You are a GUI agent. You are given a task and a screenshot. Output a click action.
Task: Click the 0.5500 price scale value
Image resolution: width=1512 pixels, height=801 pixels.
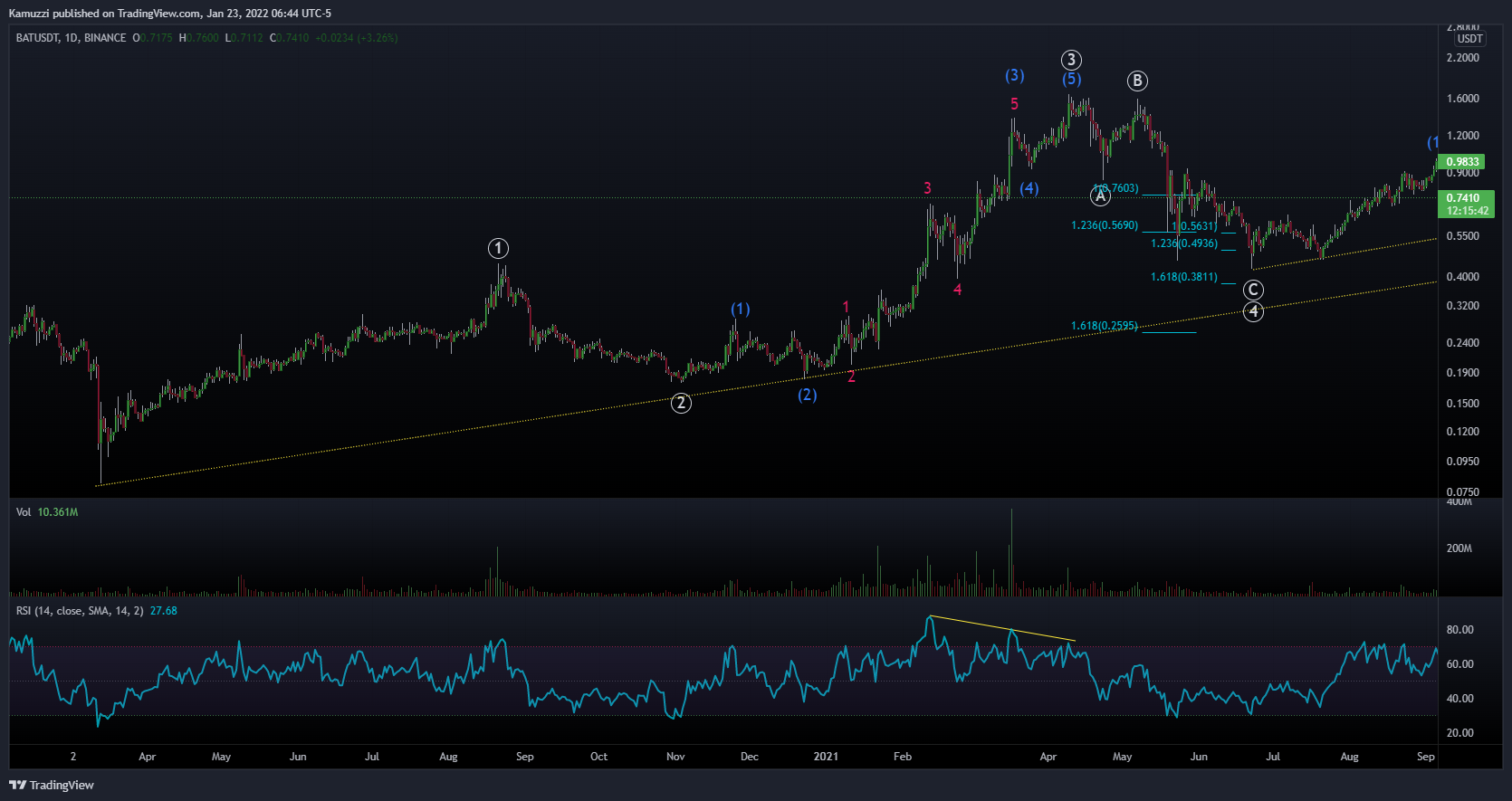[1462, 236]
